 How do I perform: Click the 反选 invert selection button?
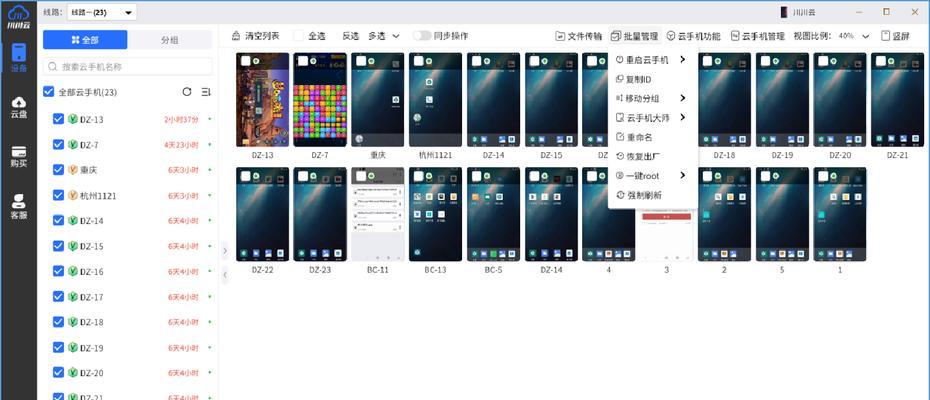pos(351,36)
